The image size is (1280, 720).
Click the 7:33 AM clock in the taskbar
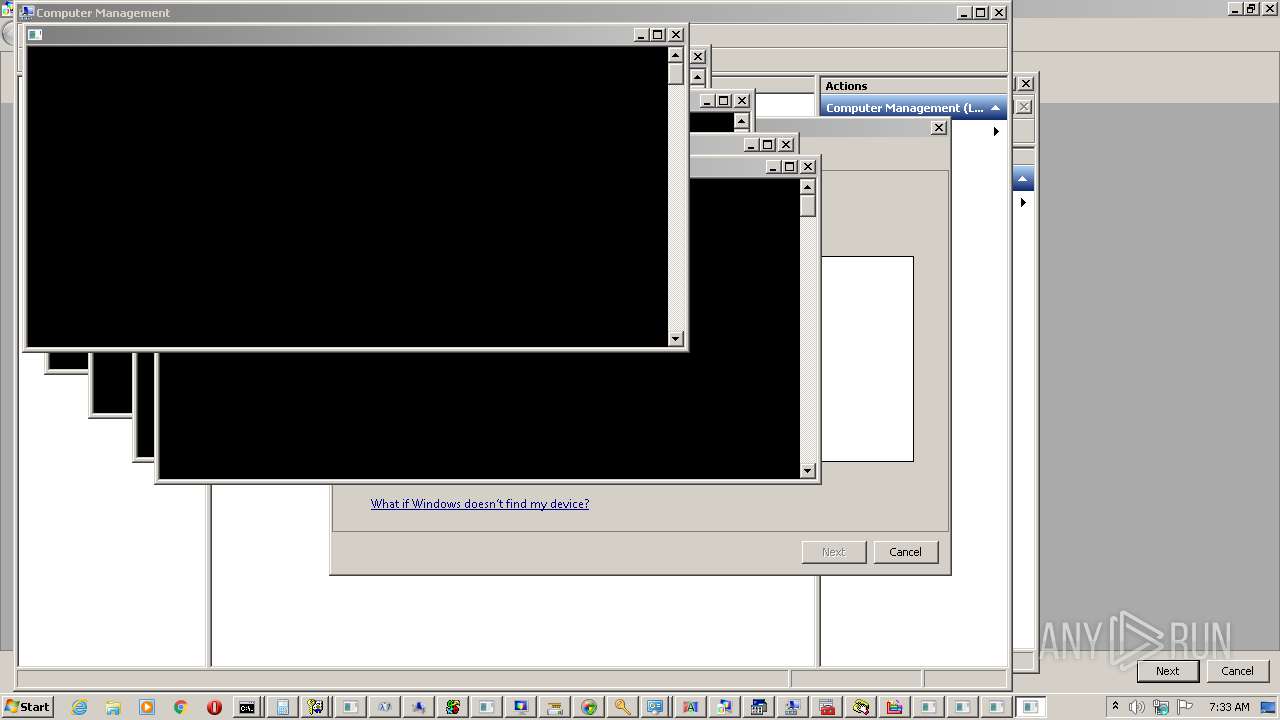pyautogui.click(x=1229, y=707)
